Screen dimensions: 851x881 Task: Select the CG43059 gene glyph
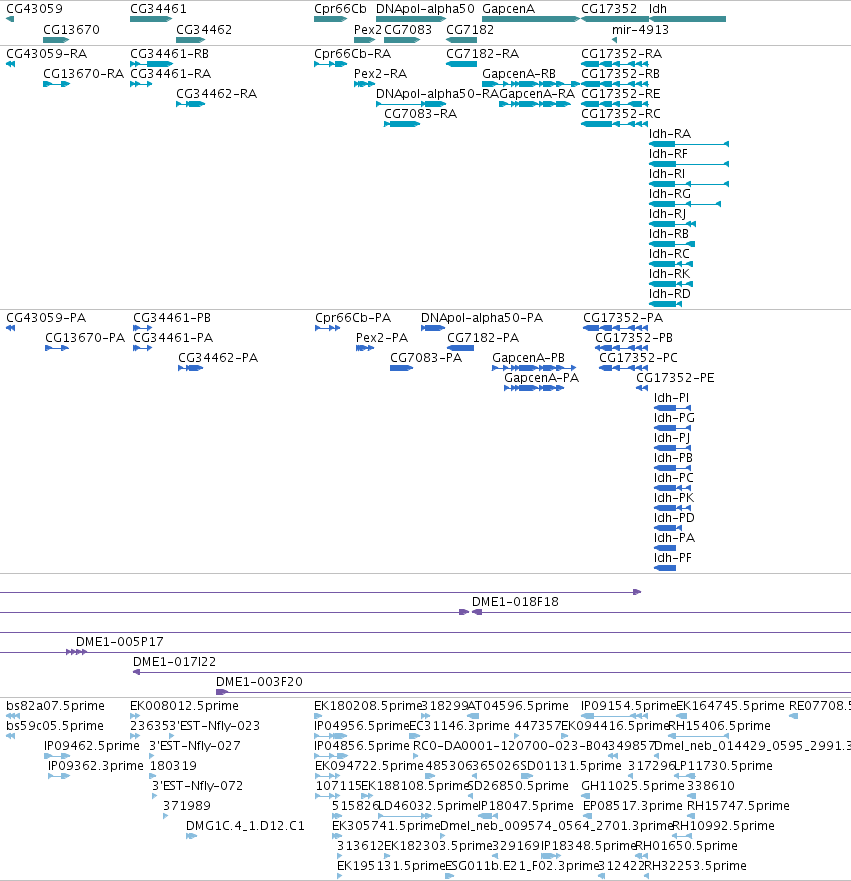[10, 19]
